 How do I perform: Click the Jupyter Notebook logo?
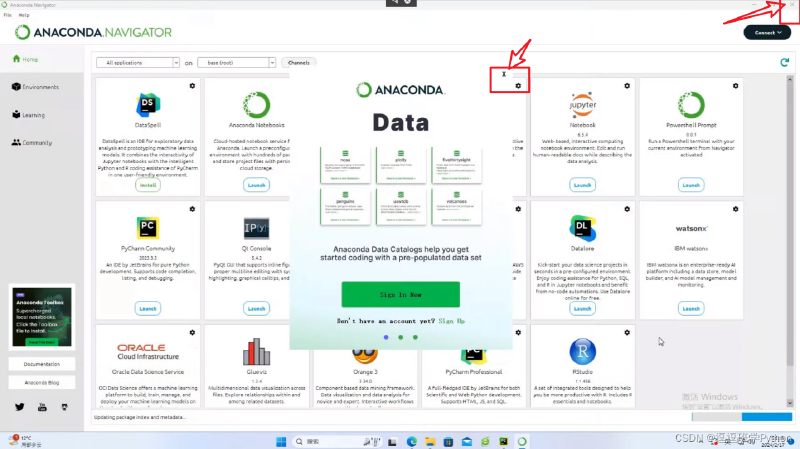coord(583,105)
